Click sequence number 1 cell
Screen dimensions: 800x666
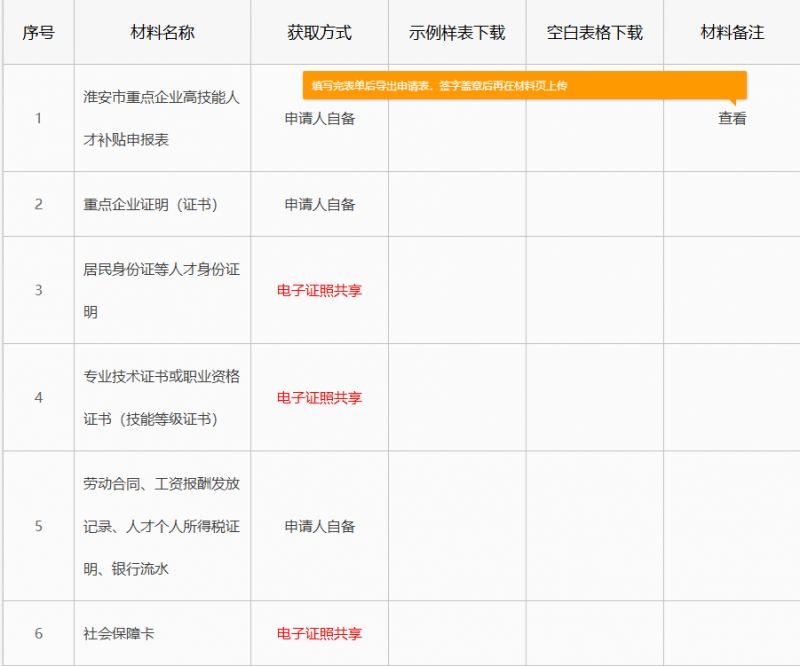pos(38,118)
